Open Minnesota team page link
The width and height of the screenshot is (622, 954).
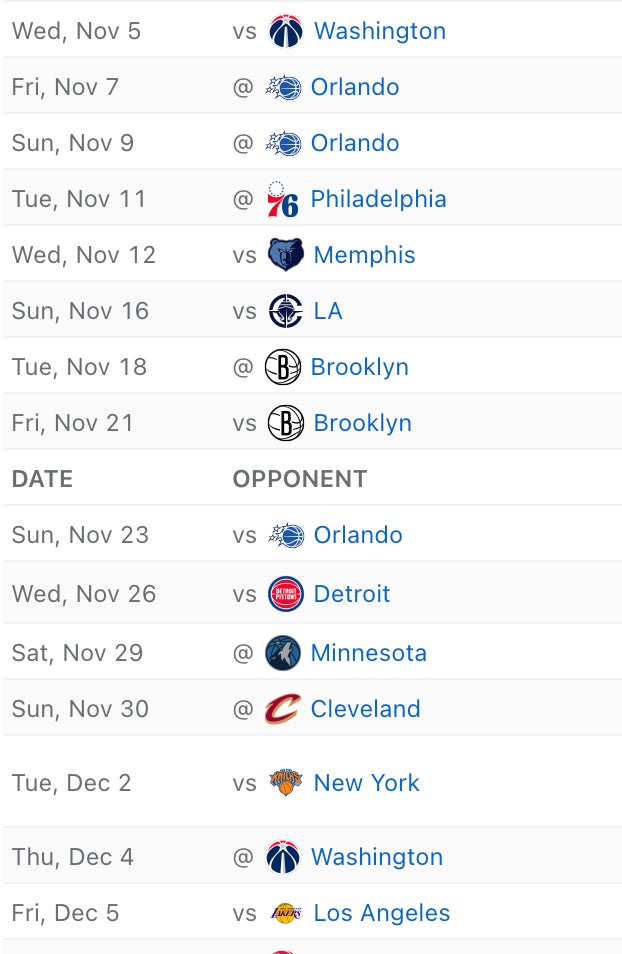368,653
